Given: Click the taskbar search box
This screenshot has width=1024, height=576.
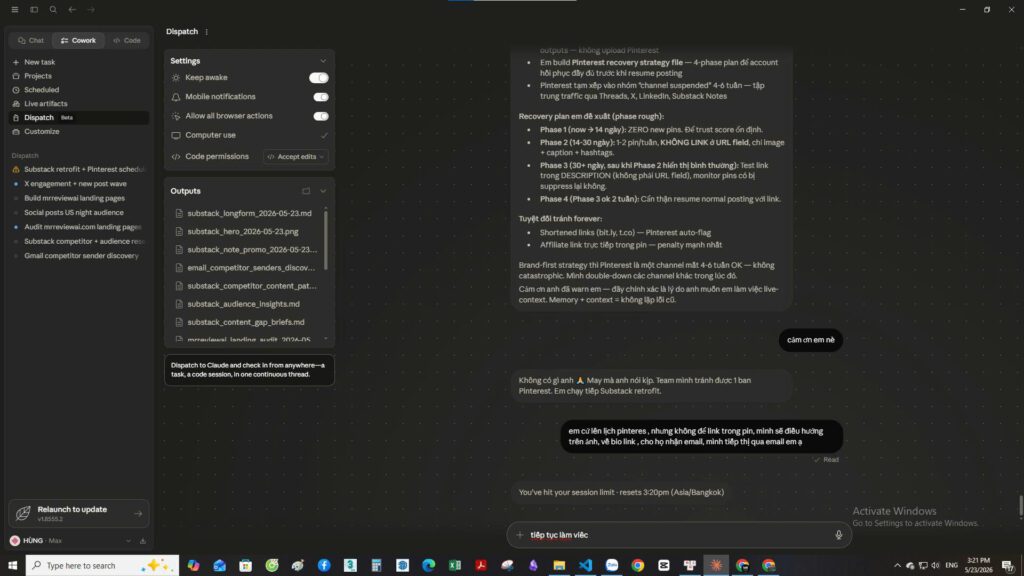Looking at the screenshot, I should click(103, 565).
